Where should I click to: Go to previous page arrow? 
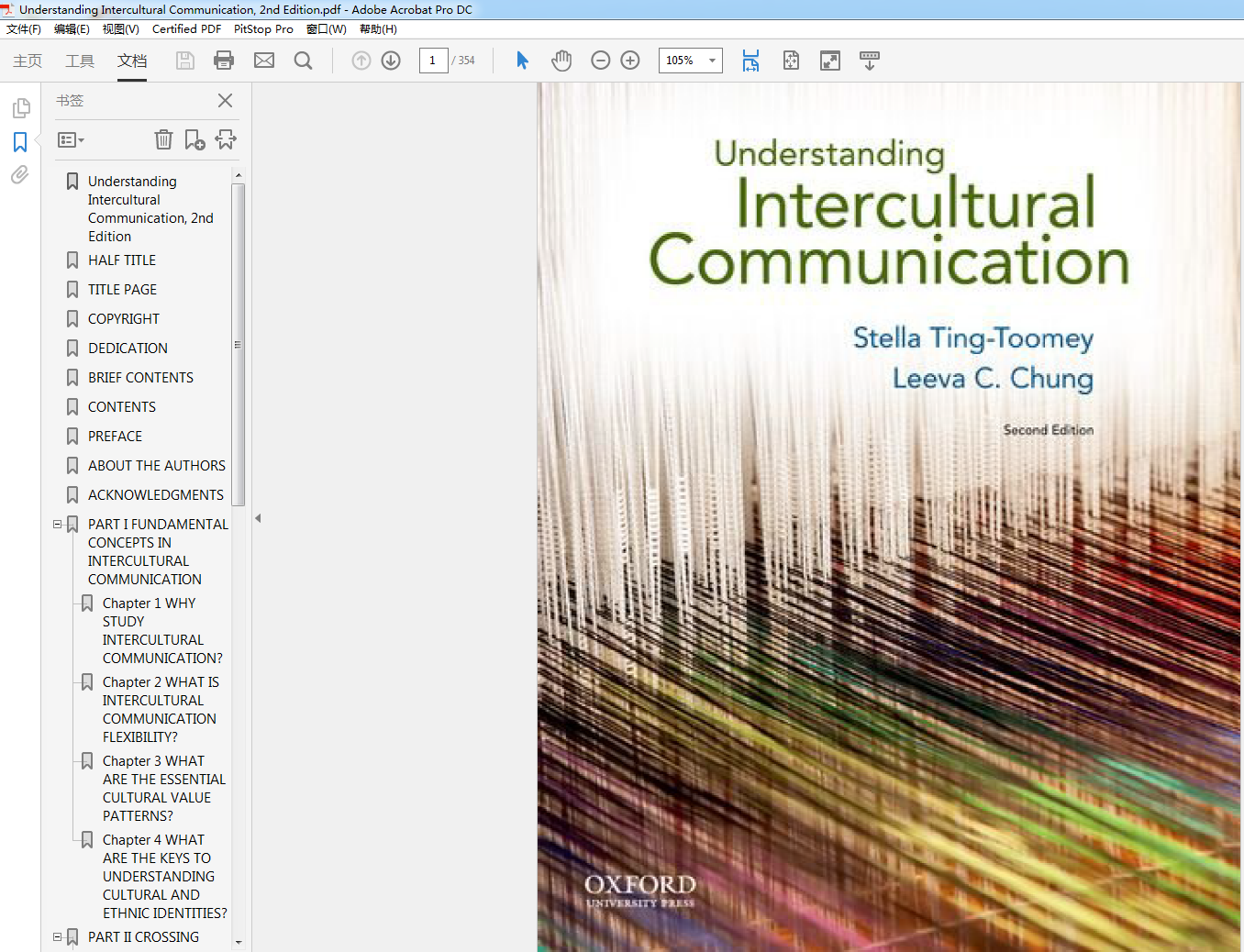click(x=361, y=61)
